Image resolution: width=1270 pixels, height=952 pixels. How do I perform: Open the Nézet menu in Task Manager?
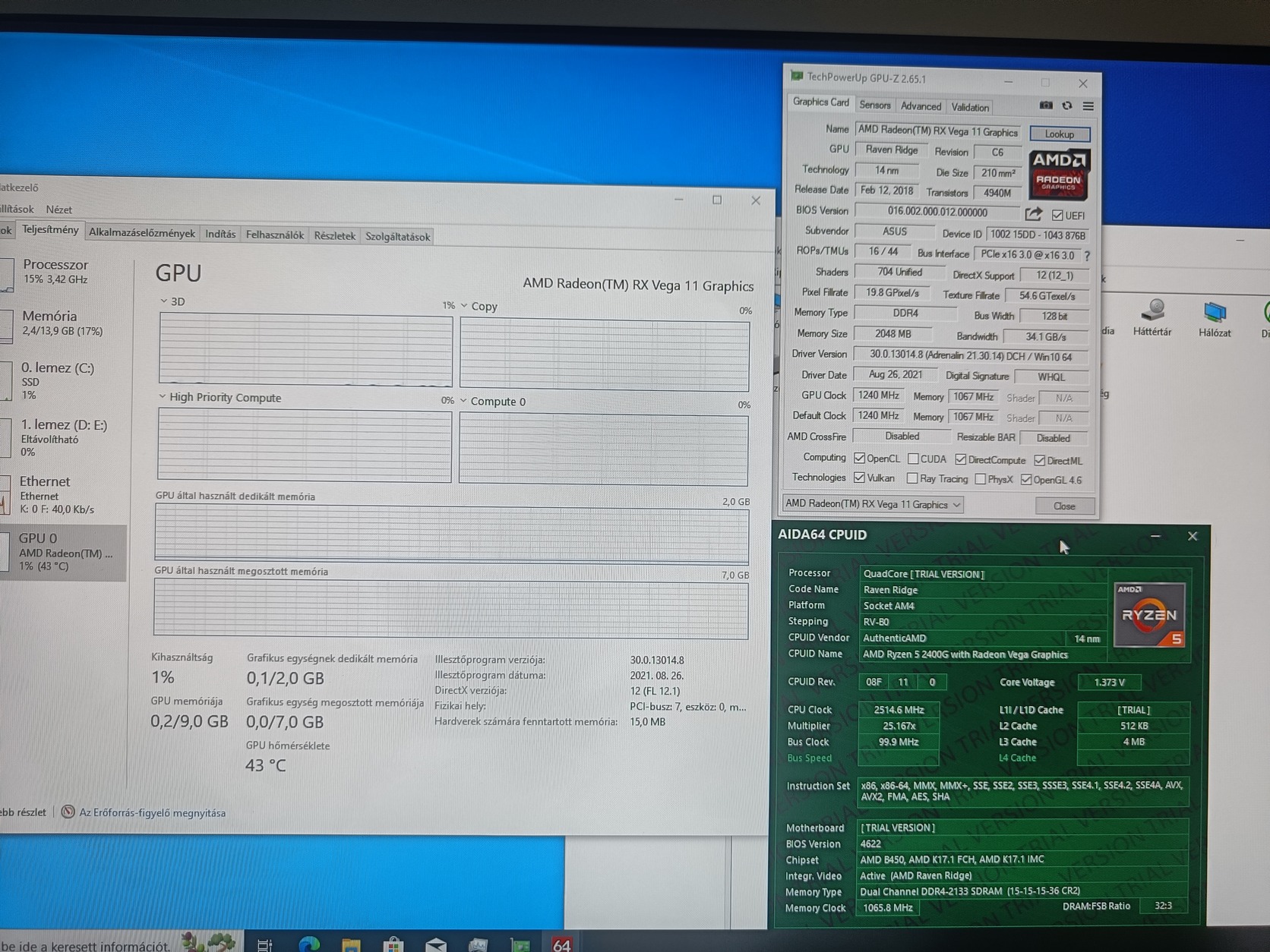[x=58, y=210]
